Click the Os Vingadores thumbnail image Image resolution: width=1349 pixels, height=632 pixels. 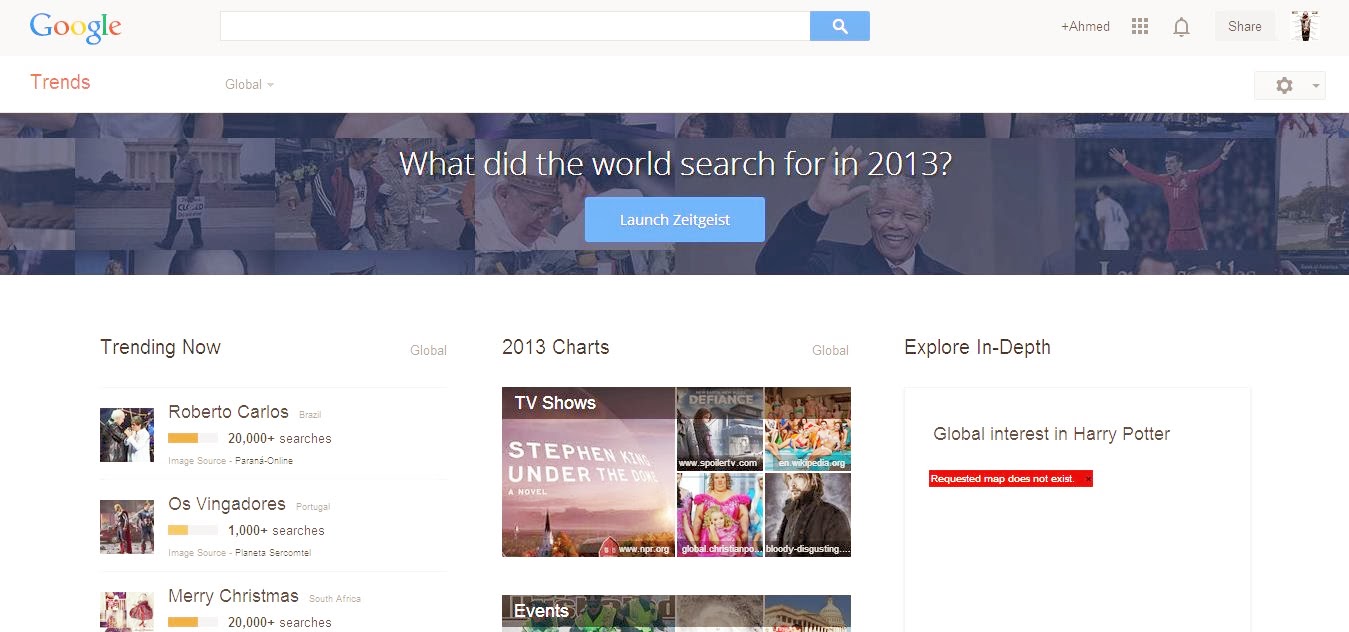coord(127,527)
